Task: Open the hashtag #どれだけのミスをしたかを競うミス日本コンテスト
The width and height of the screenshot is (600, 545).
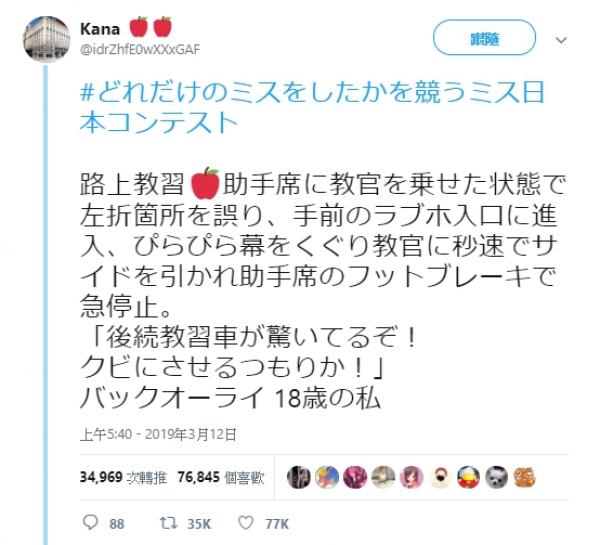Action: [x=312, y=108]
